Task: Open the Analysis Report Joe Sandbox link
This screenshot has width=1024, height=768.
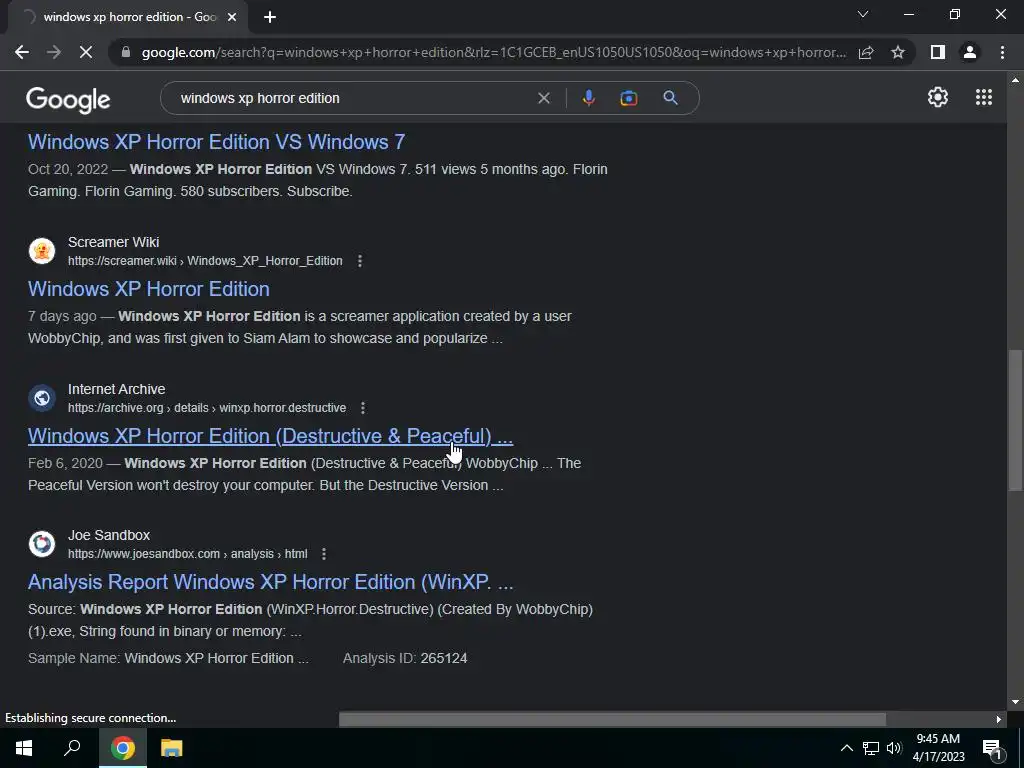Action: click(270, 582)
